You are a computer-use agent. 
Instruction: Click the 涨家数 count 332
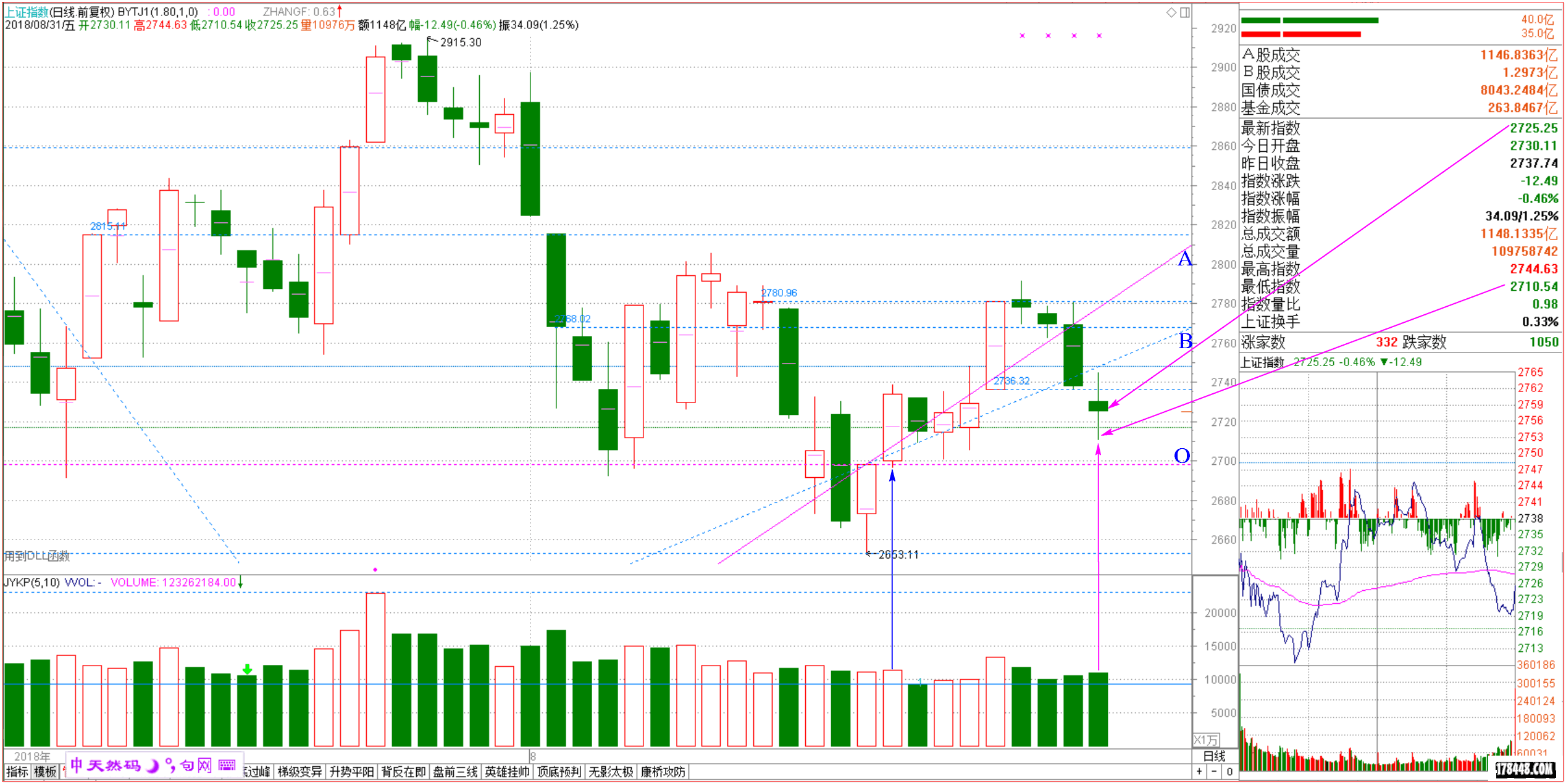[x=1386, y=342]
